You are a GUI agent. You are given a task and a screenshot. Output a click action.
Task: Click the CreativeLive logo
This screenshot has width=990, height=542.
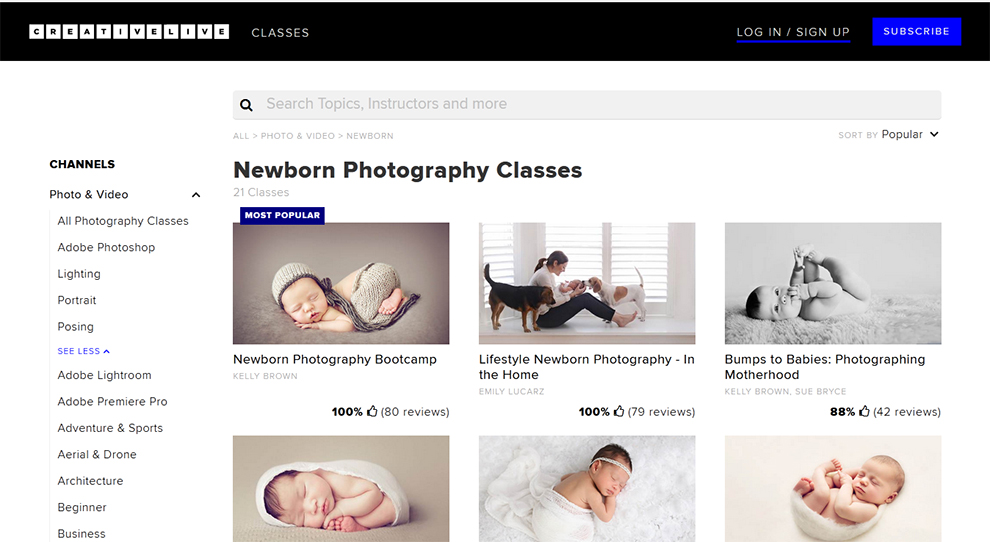129,32
